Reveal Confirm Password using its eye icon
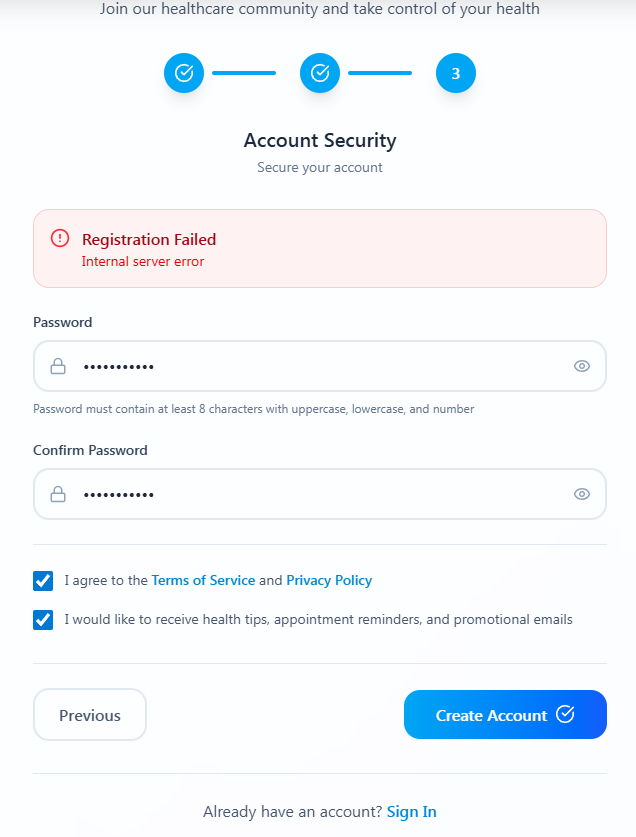This screenshot has width=636, height=837. click(582, 494)
